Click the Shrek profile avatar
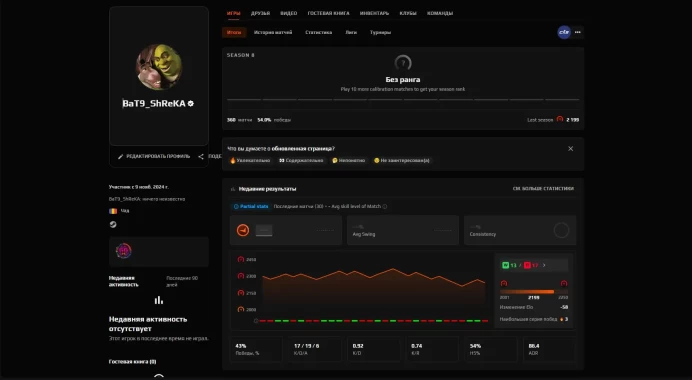Viewport: 692px width, 380px height. pos(159,67)
